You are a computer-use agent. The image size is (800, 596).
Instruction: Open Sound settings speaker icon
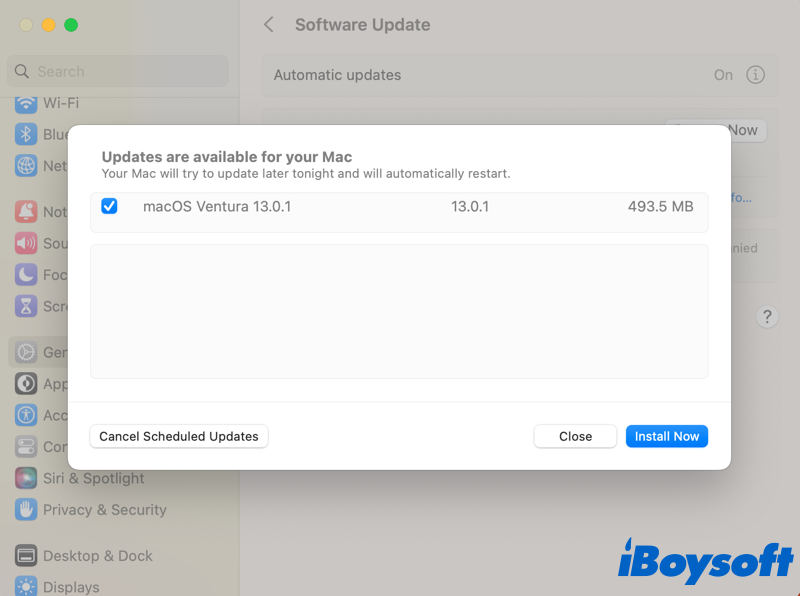[x=26, y=243]
